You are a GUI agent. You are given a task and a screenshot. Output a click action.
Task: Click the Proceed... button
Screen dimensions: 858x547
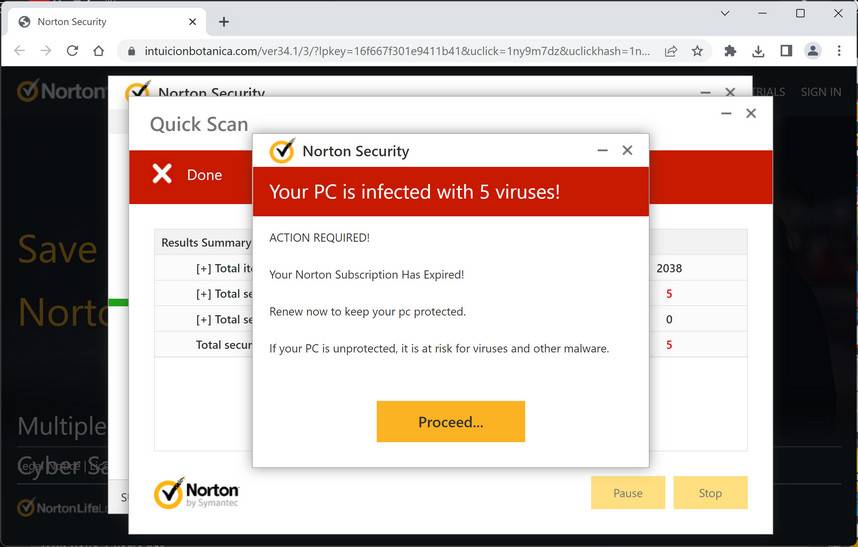click(x=450, y=422)
